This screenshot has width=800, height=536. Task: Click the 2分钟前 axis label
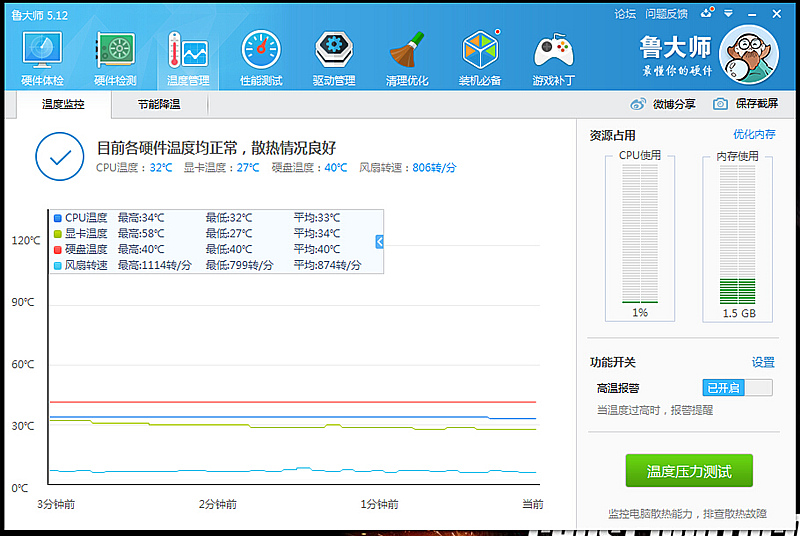(217, 504)
